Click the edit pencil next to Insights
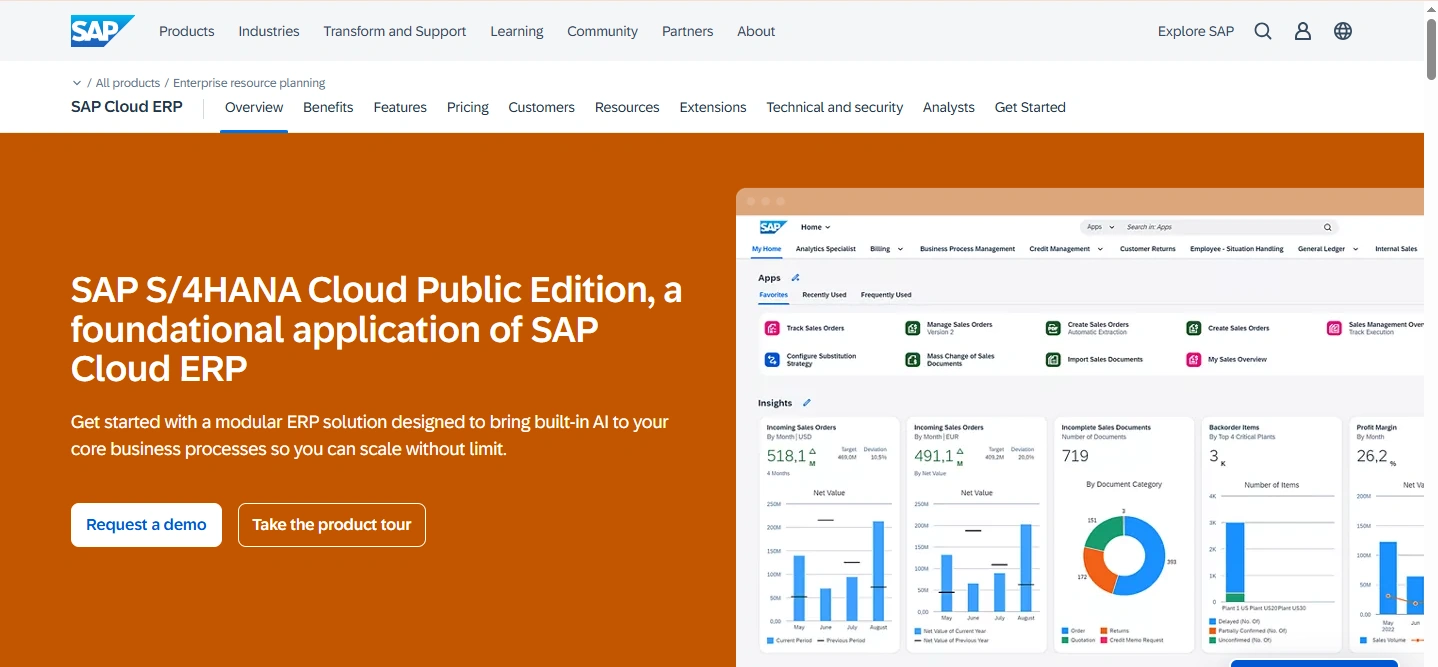Screen dimensions: 1438x667 807,403
